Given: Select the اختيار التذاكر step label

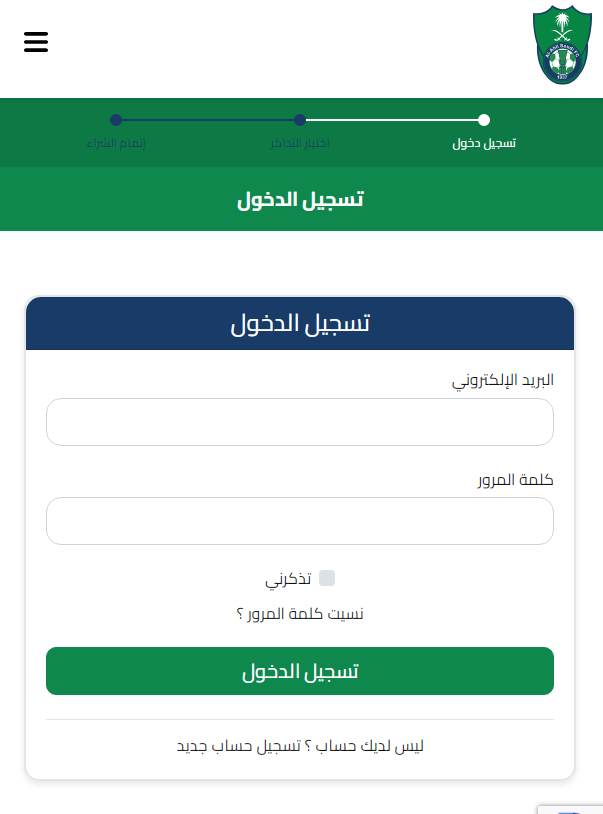Looking at the screenshot, I should point(300,143).
